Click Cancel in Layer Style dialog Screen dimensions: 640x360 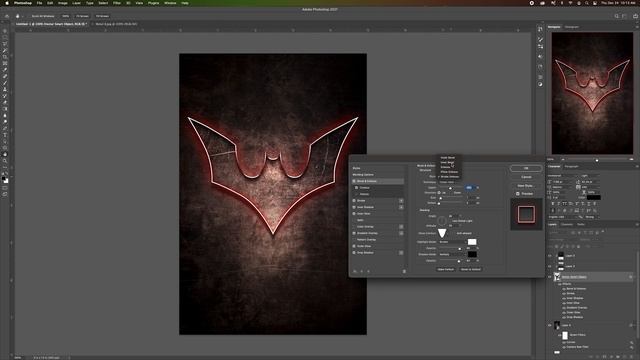pyautogui.click(x=526, y=177)
